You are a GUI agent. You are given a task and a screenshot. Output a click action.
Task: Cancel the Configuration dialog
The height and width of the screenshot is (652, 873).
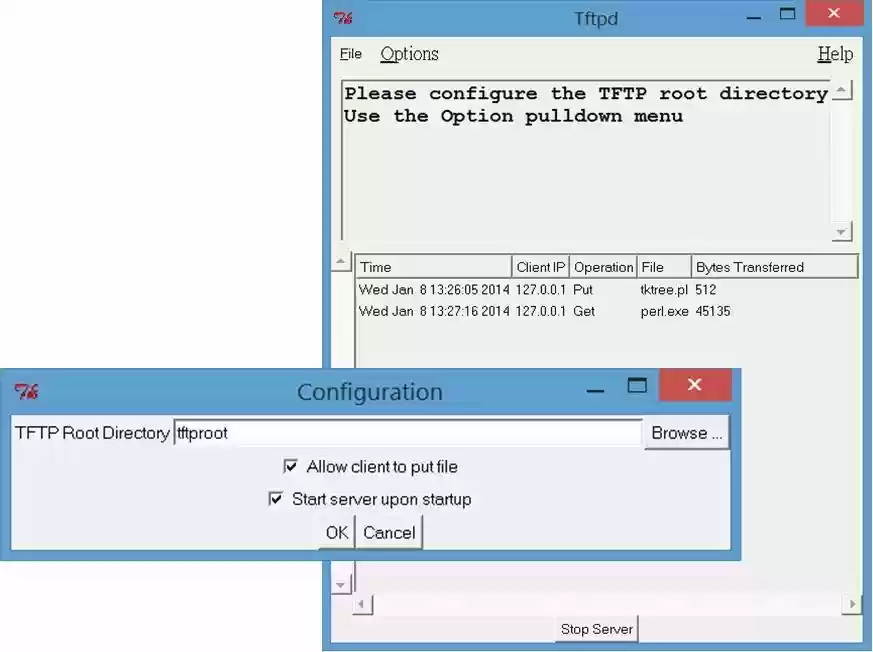[x=389, y=532]
